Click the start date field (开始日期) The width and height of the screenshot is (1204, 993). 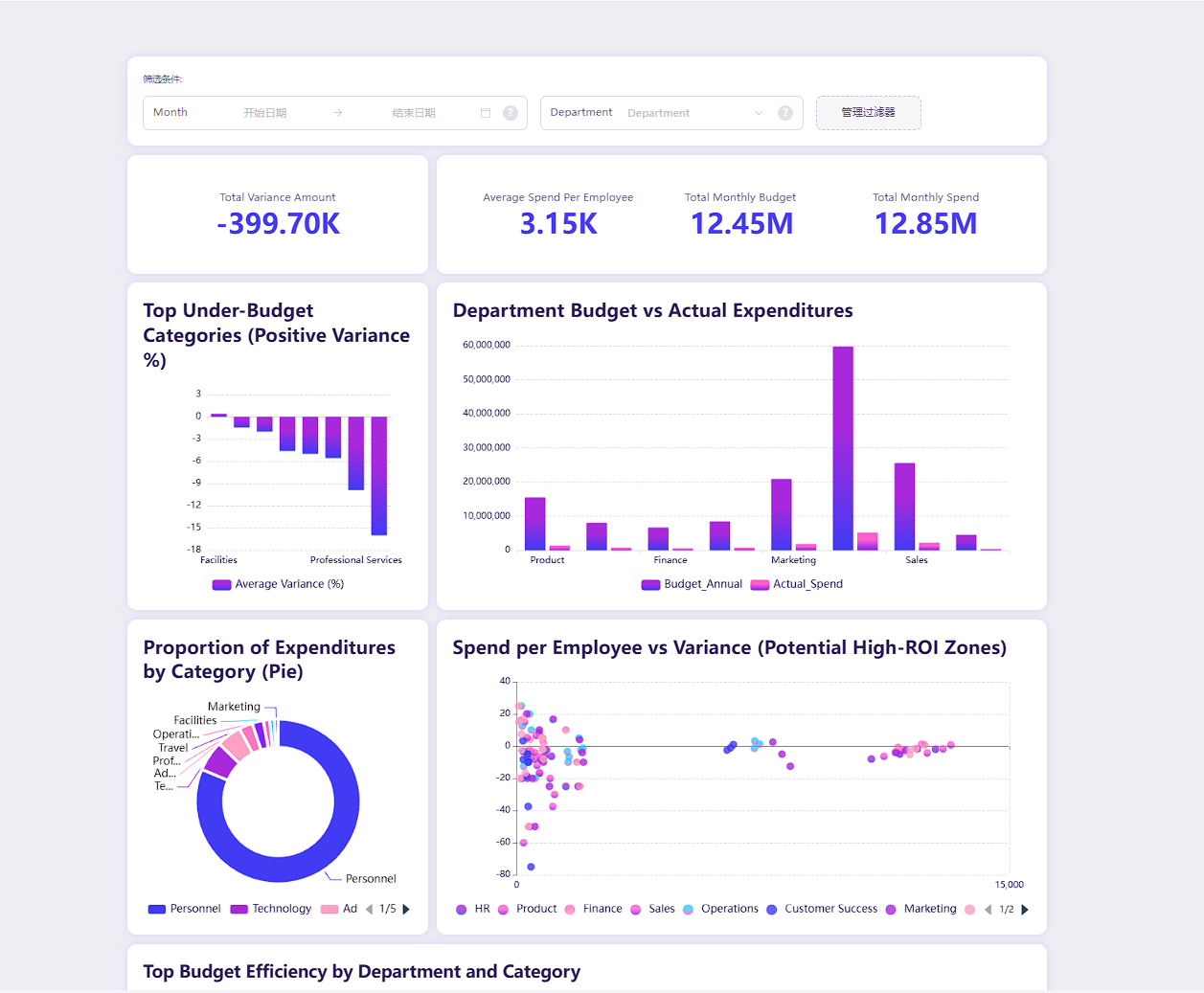(265, 113)
